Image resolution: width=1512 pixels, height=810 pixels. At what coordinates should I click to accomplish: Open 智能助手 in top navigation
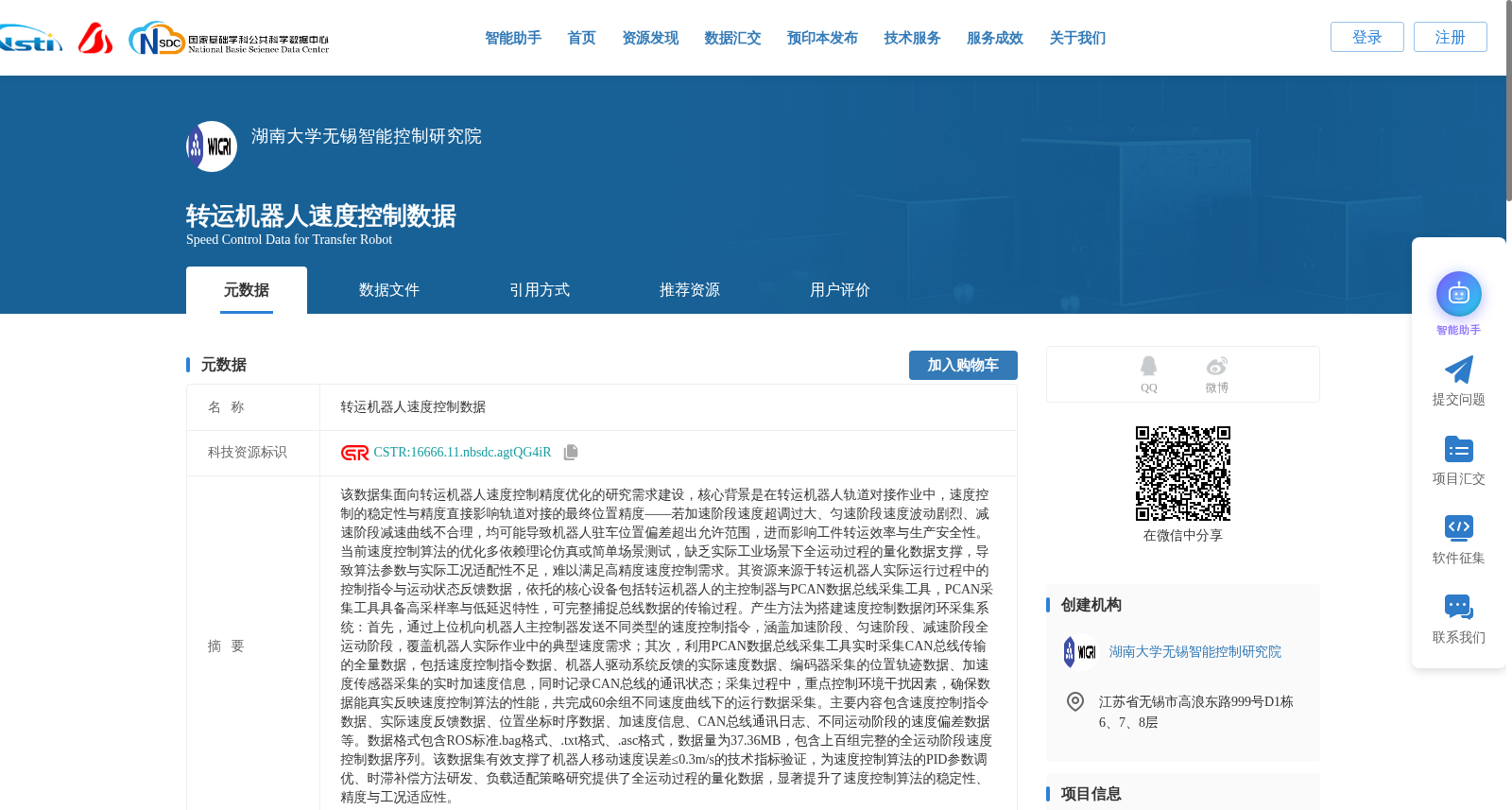[x=513, y=38]
